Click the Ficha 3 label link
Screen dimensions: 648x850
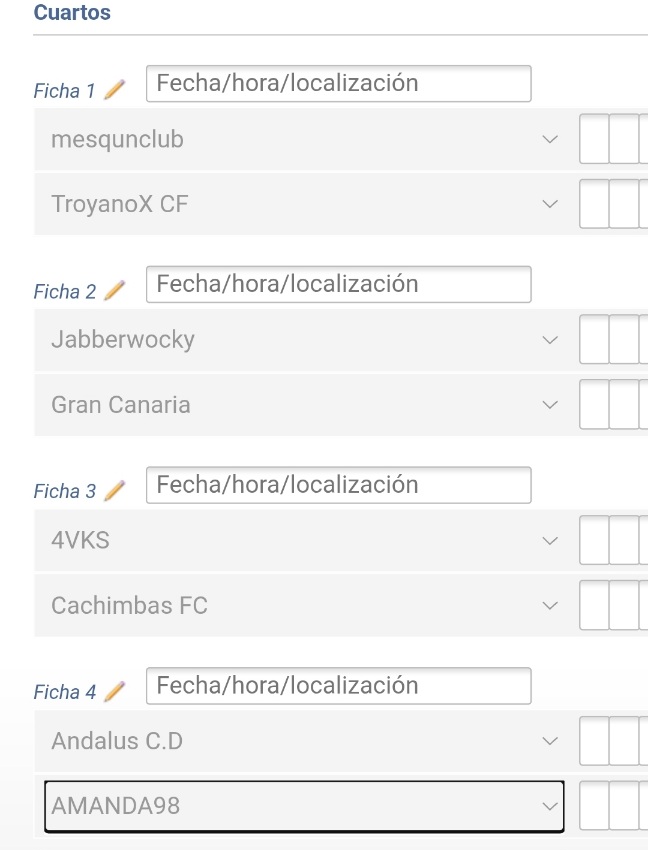tap(65, 491)
